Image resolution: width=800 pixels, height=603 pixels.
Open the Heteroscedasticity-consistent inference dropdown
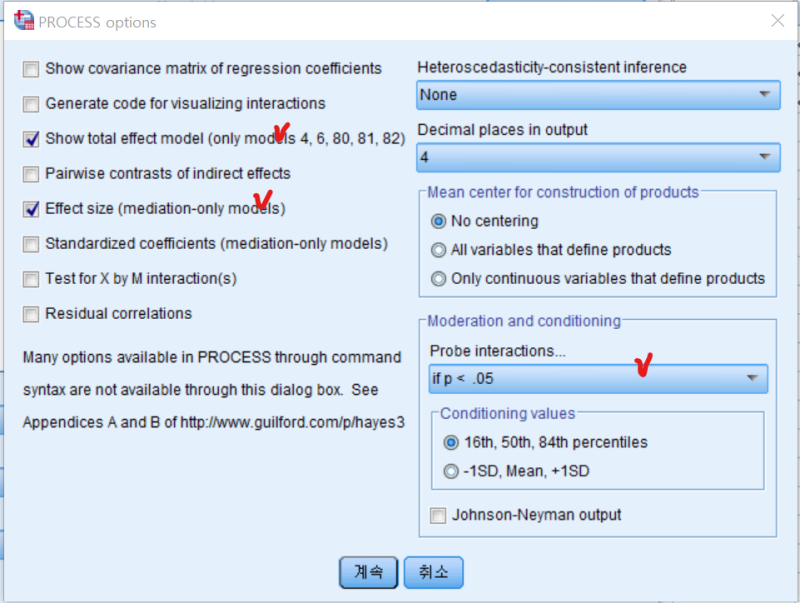click(597, 95)
